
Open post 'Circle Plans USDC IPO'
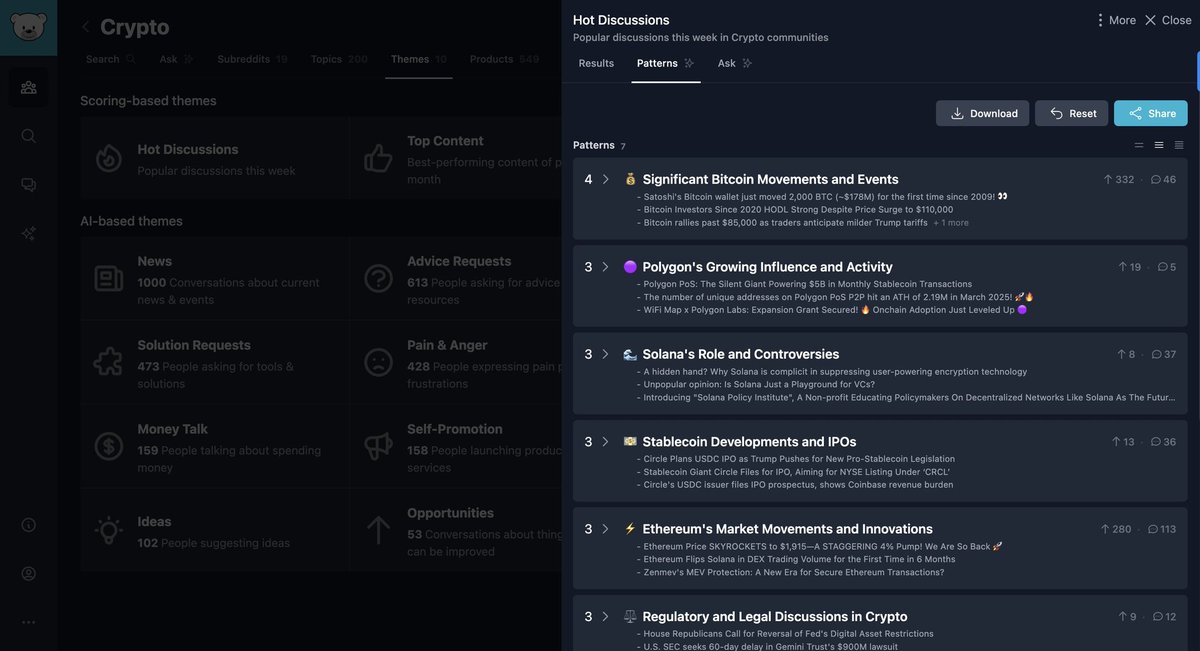pyautogui.click(x=799, y=459)
